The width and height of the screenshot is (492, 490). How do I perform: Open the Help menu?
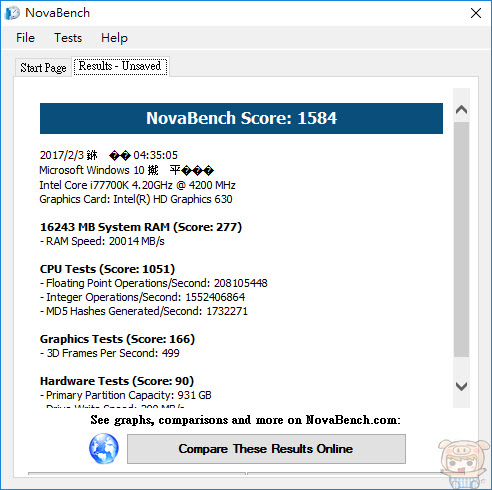pos(114,38)
